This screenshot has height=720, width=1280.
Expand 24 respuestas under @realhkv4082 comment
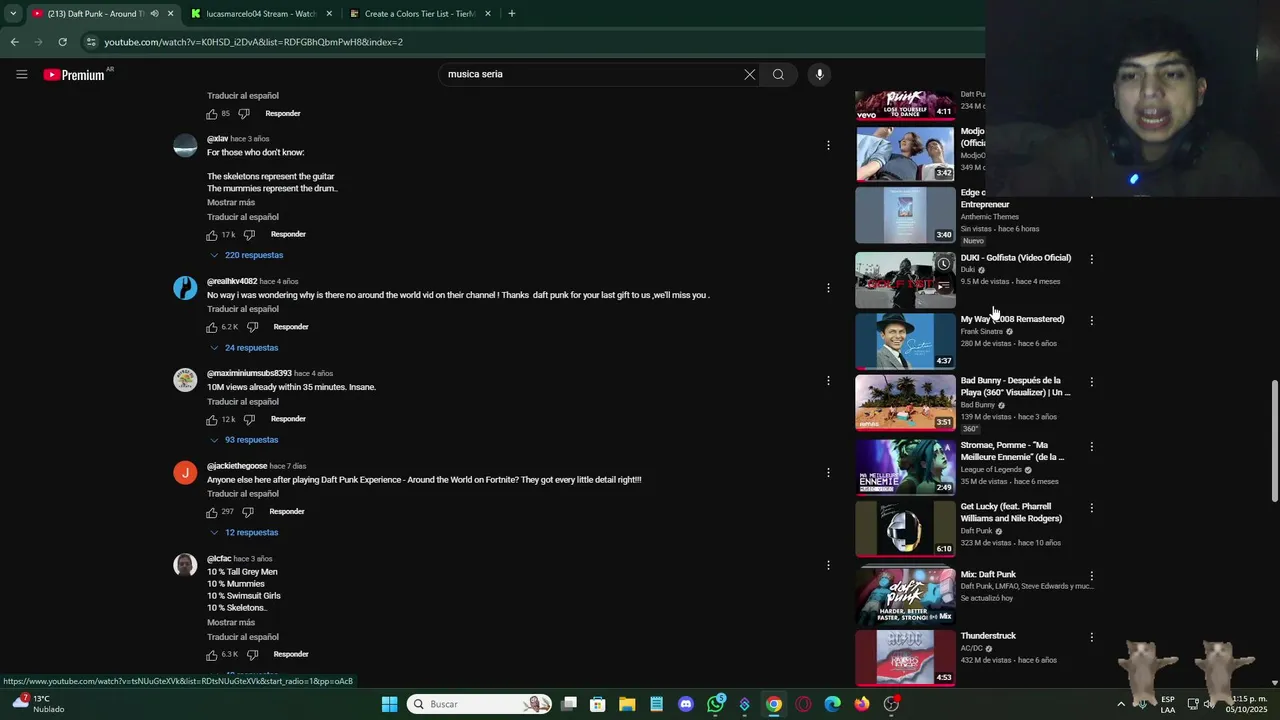(244, 348)
